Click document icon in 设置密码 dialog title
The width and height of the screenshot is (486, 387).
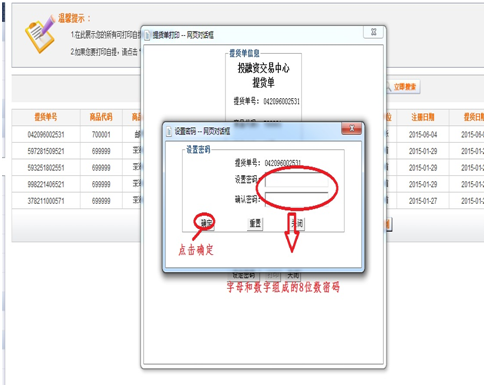[169, 131]
